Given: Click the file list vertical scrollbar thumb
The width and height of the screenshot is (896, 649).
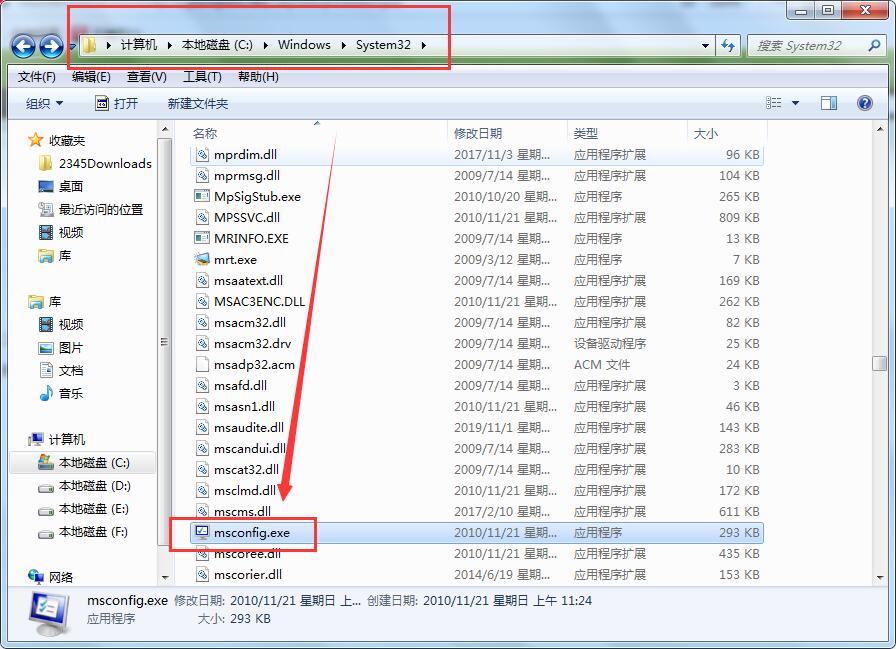Looking at the screenshot, I should (x=879, y=363).
